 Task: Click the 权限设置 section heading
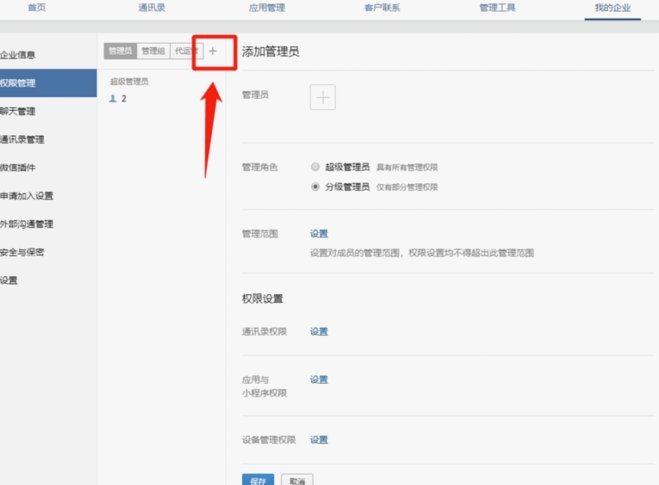point(263,299)
